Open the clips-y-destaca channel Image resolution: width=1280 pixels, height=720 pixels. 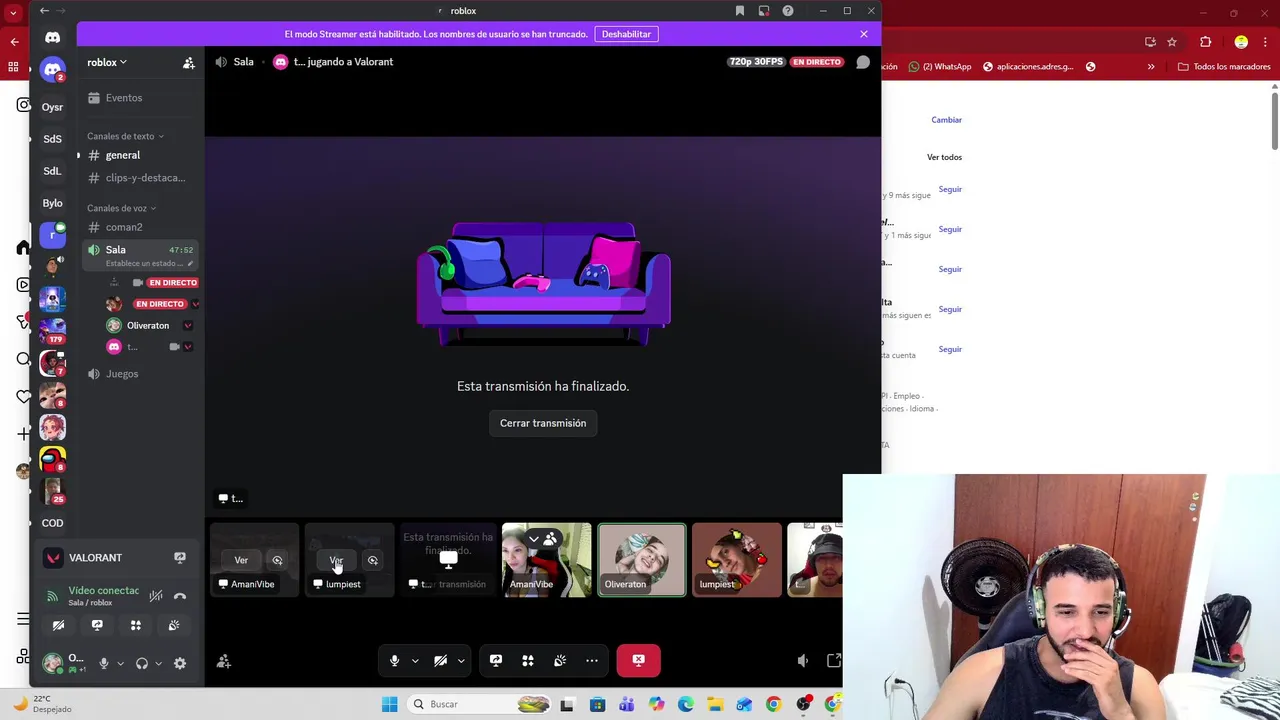[x=140, y=178]
